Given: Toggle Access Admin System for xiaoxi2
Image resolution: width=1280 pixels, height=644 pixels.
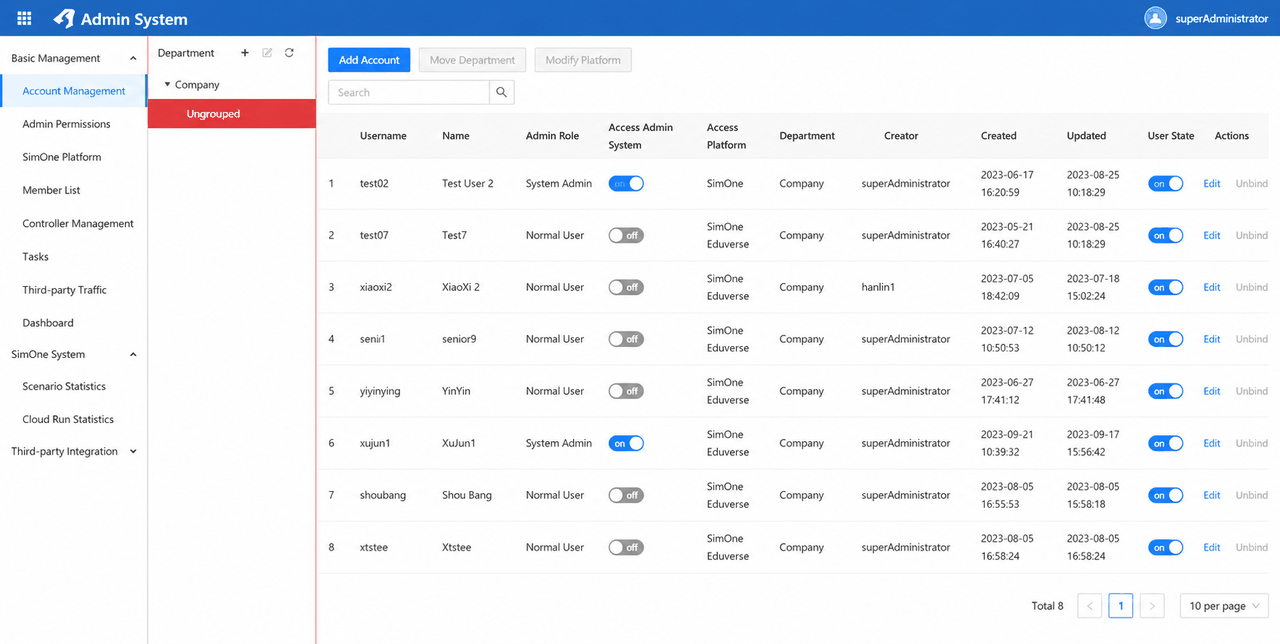Looking at the screenshot, I should [626, 287].
